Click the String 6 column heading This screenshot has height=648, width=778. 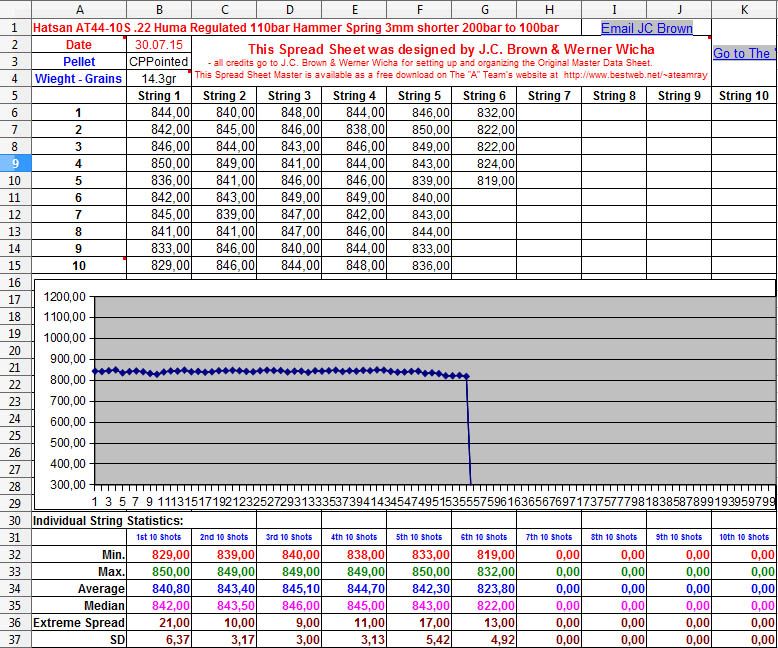pos(484,95)
